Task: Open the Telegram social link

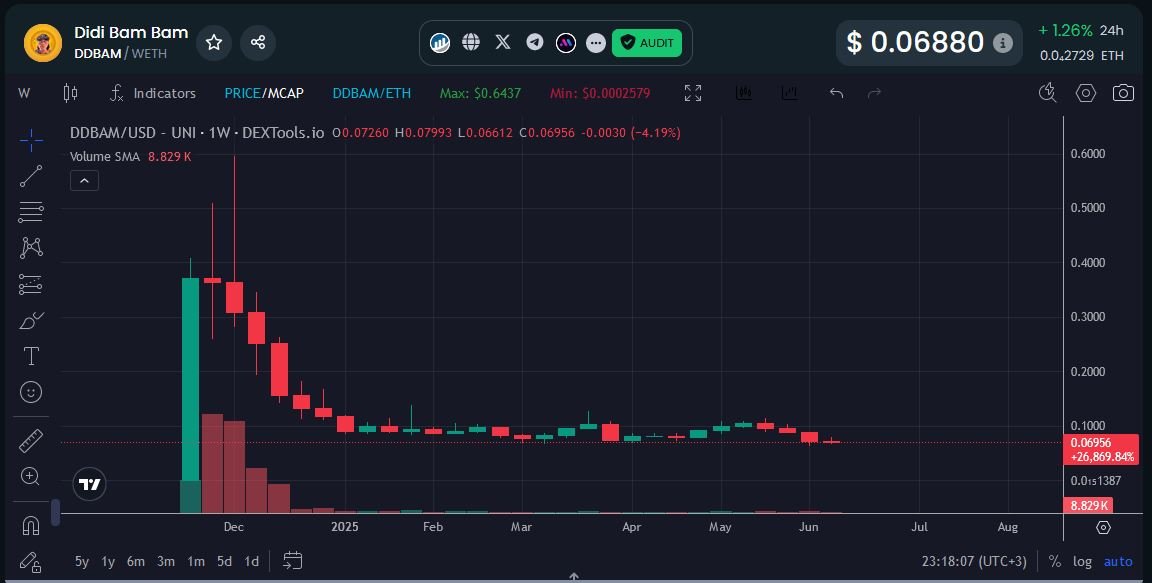Action: [535, 43]
